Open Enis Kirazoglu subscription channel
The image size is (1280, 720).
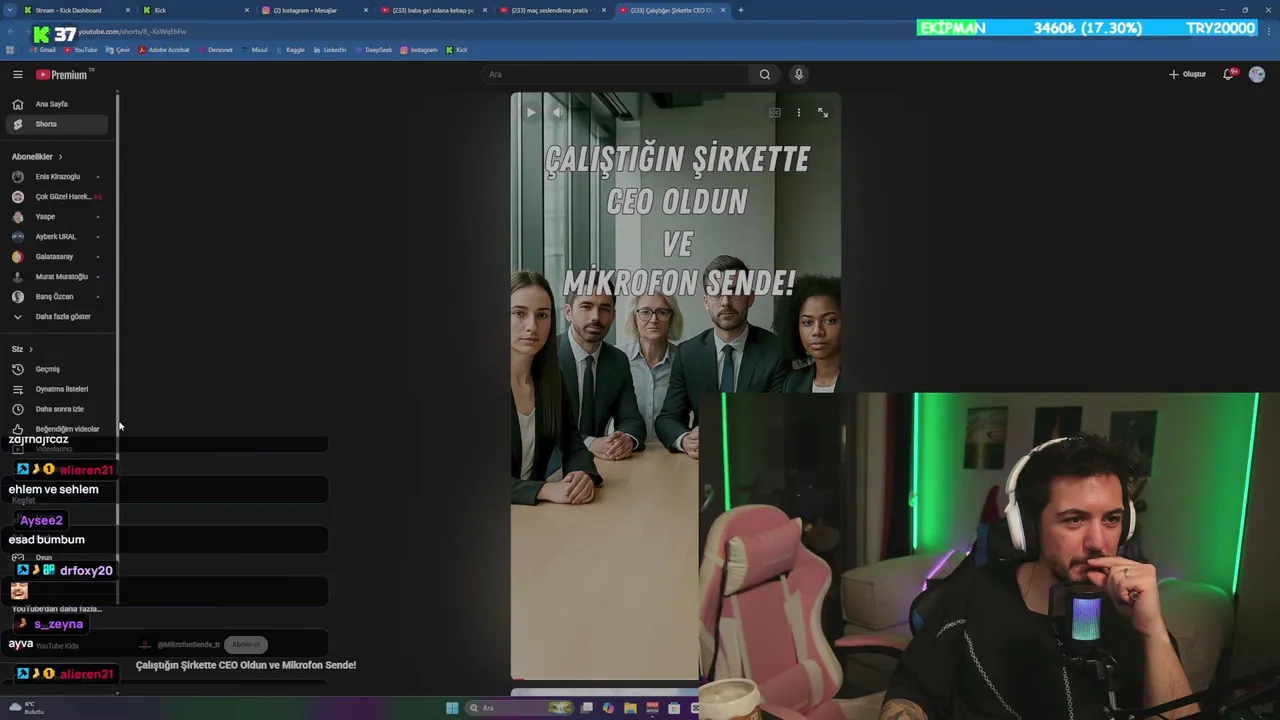click(x=56, y=176)
